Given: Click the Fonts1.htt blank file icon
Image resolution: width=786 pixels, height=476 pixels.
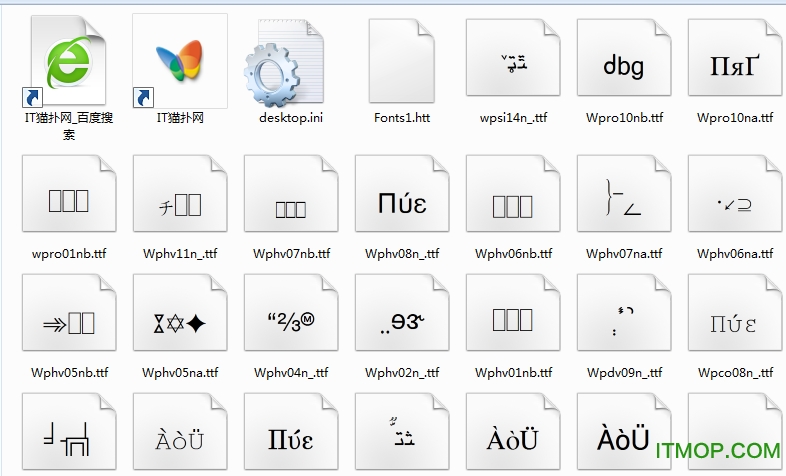Looking at the screenshot, I should (402, 62).
